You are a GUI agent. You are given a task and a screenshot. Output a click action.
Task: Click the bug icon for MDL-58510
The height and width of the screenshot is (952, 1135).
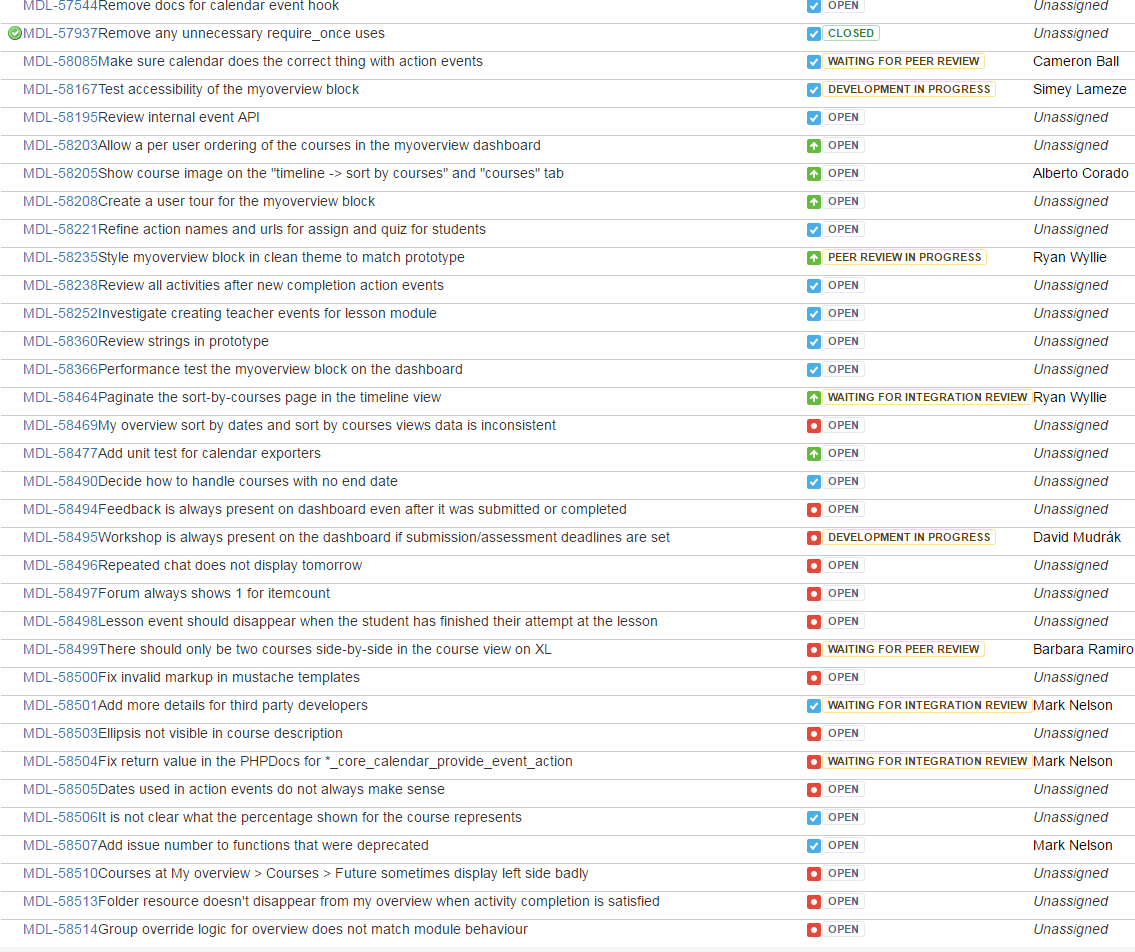point(814,874)
